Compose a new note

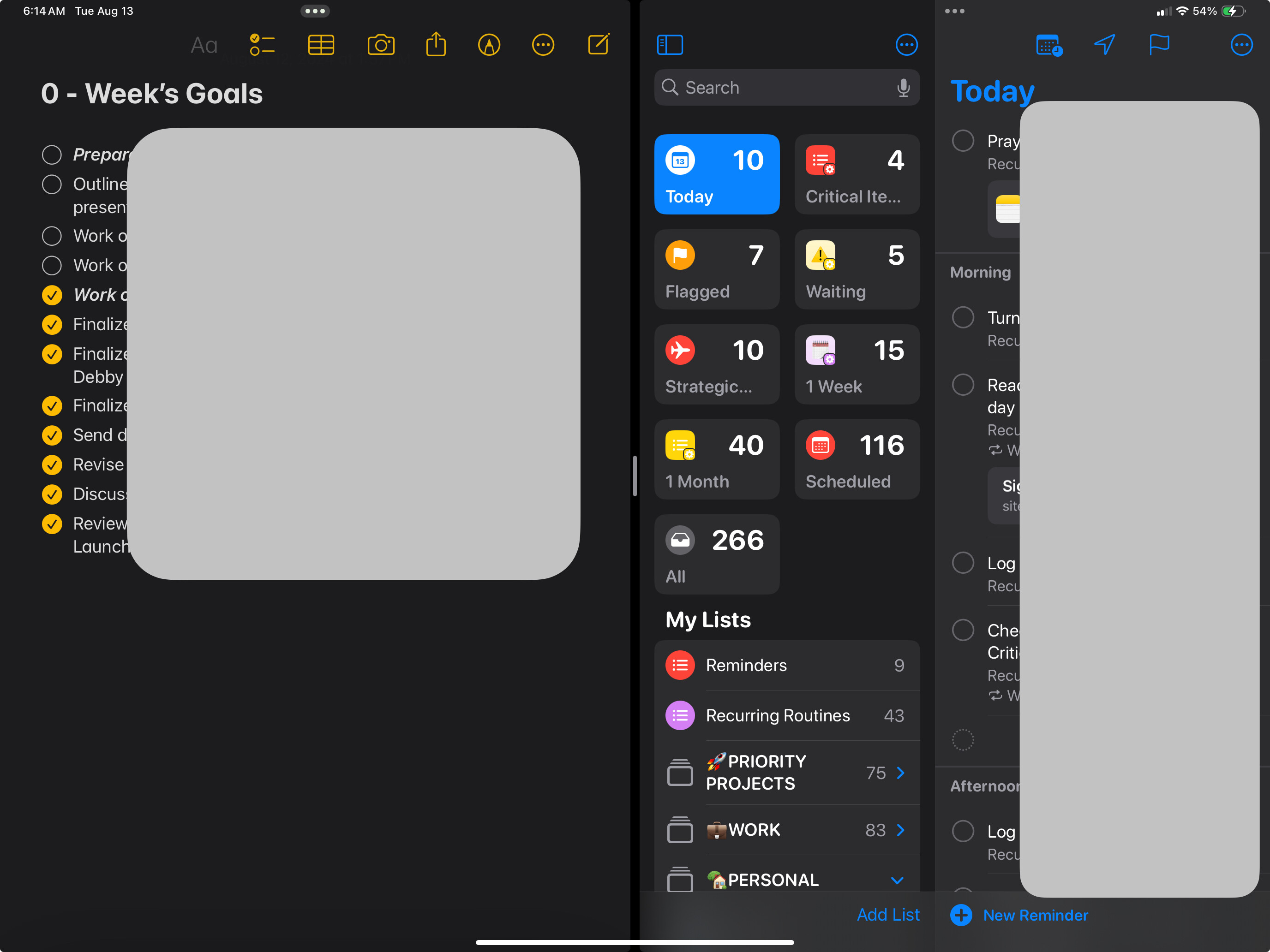pyautogui.click(x=598, y=45)
